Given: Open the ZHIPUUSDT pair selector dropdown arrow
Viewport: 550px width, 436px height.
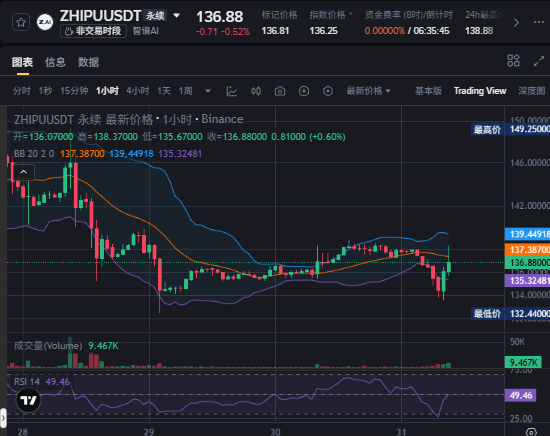Looking at the screenshot, I should click(x=176, y=15).
